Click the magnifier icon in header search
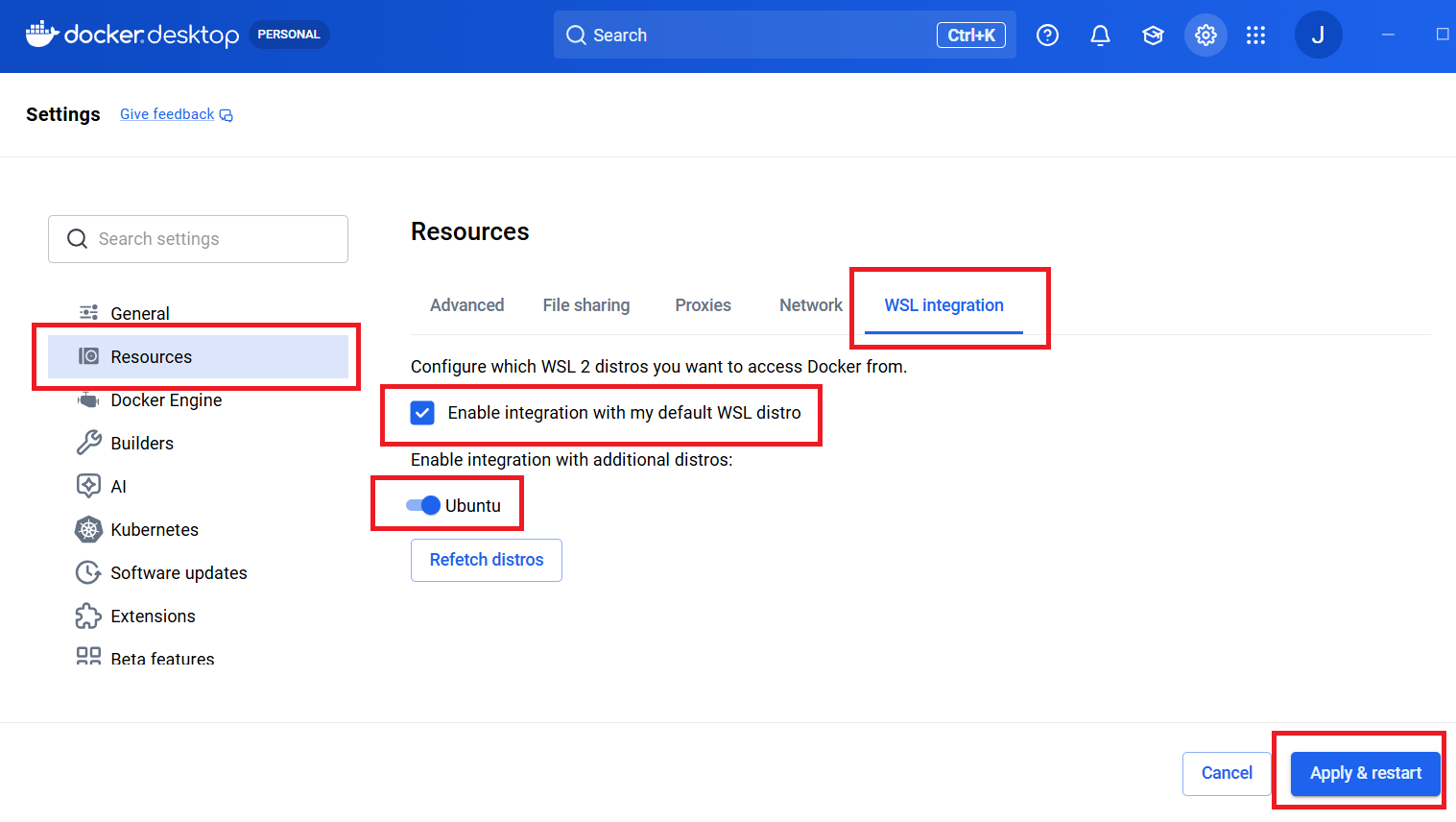 point(576,36)
